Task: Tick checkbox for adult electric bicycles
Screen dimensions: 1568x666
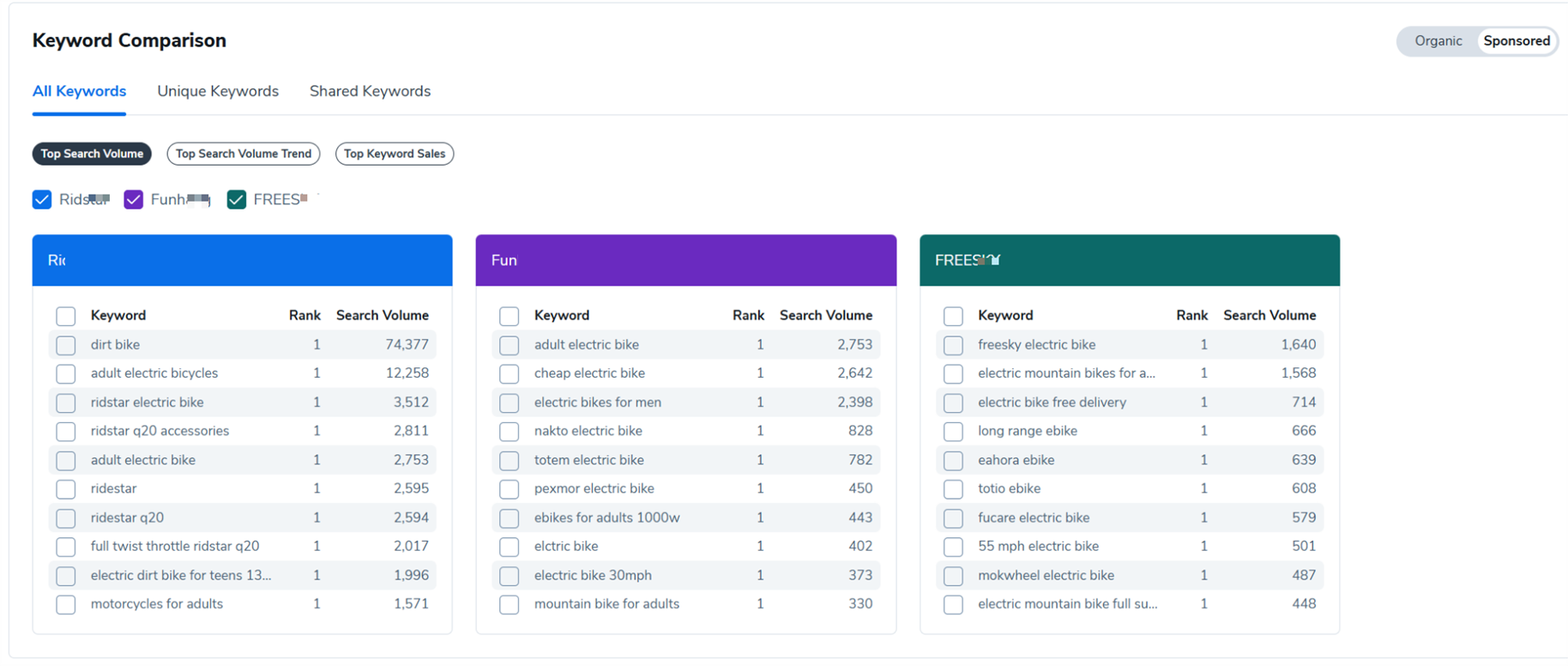Action: [x=66, y=374]
